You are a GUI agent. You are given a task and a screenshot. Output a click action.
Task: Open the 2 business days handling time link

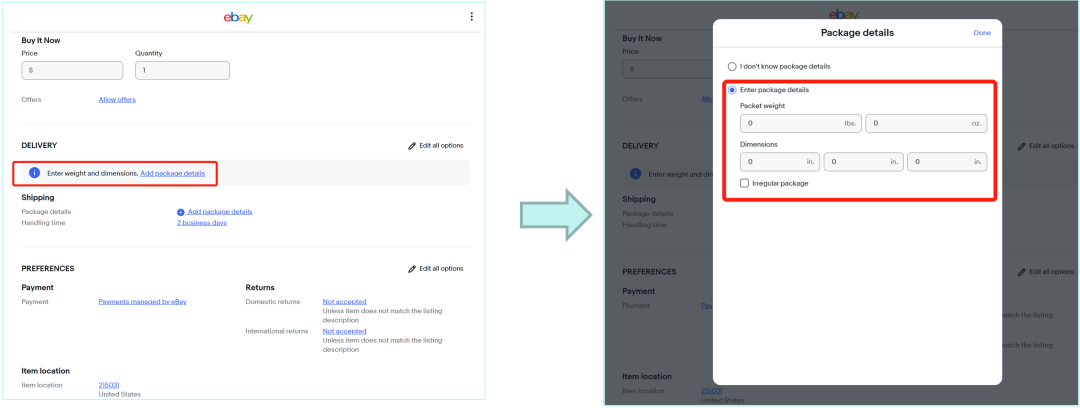(202, 223)
